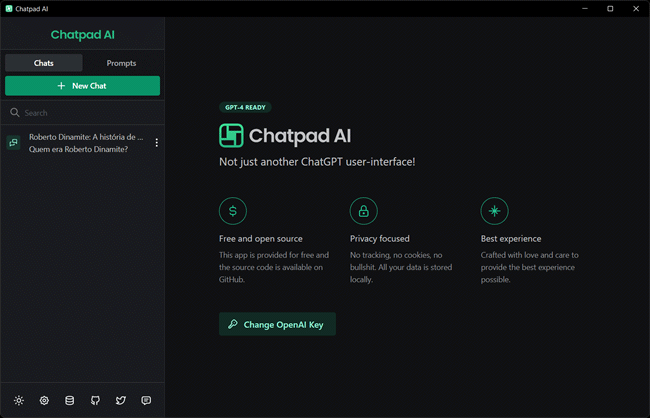Click 'Quem era Roberto Dinamite?' subtitle text

pyautogui.click(x=78, y=149)
